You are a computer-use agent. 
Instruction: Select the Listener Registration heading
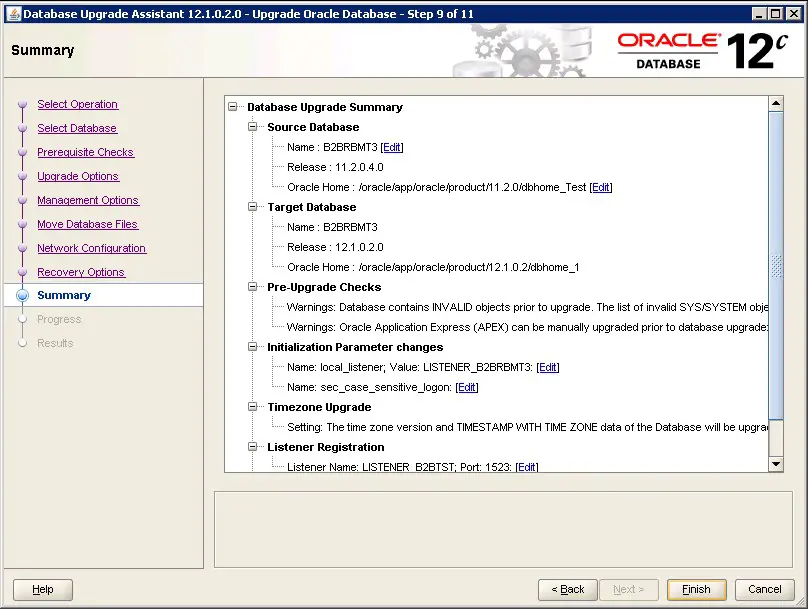click(326, 447)
